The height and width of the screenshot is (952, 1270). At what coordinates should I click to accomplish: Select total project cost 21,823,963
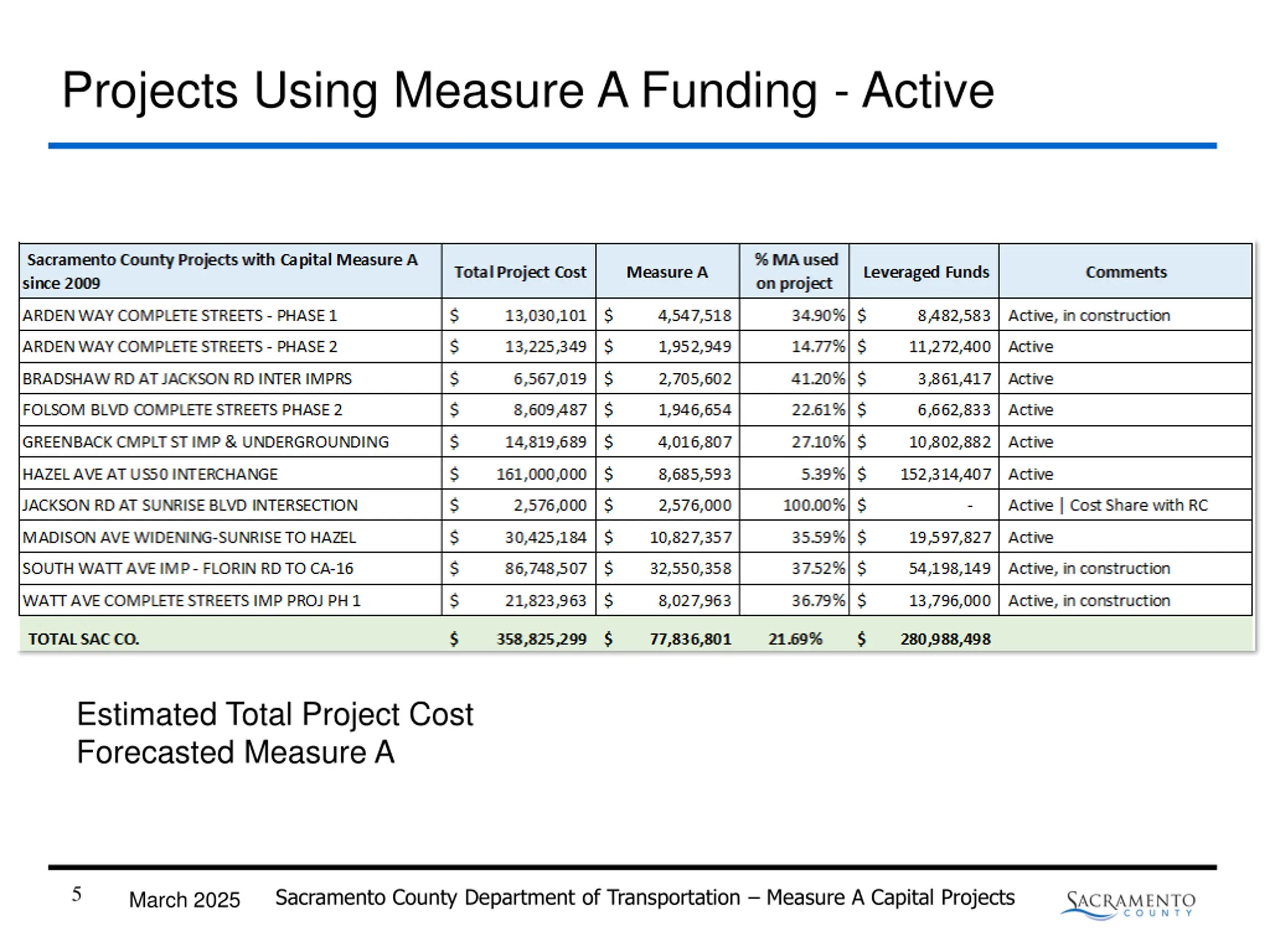545,600
